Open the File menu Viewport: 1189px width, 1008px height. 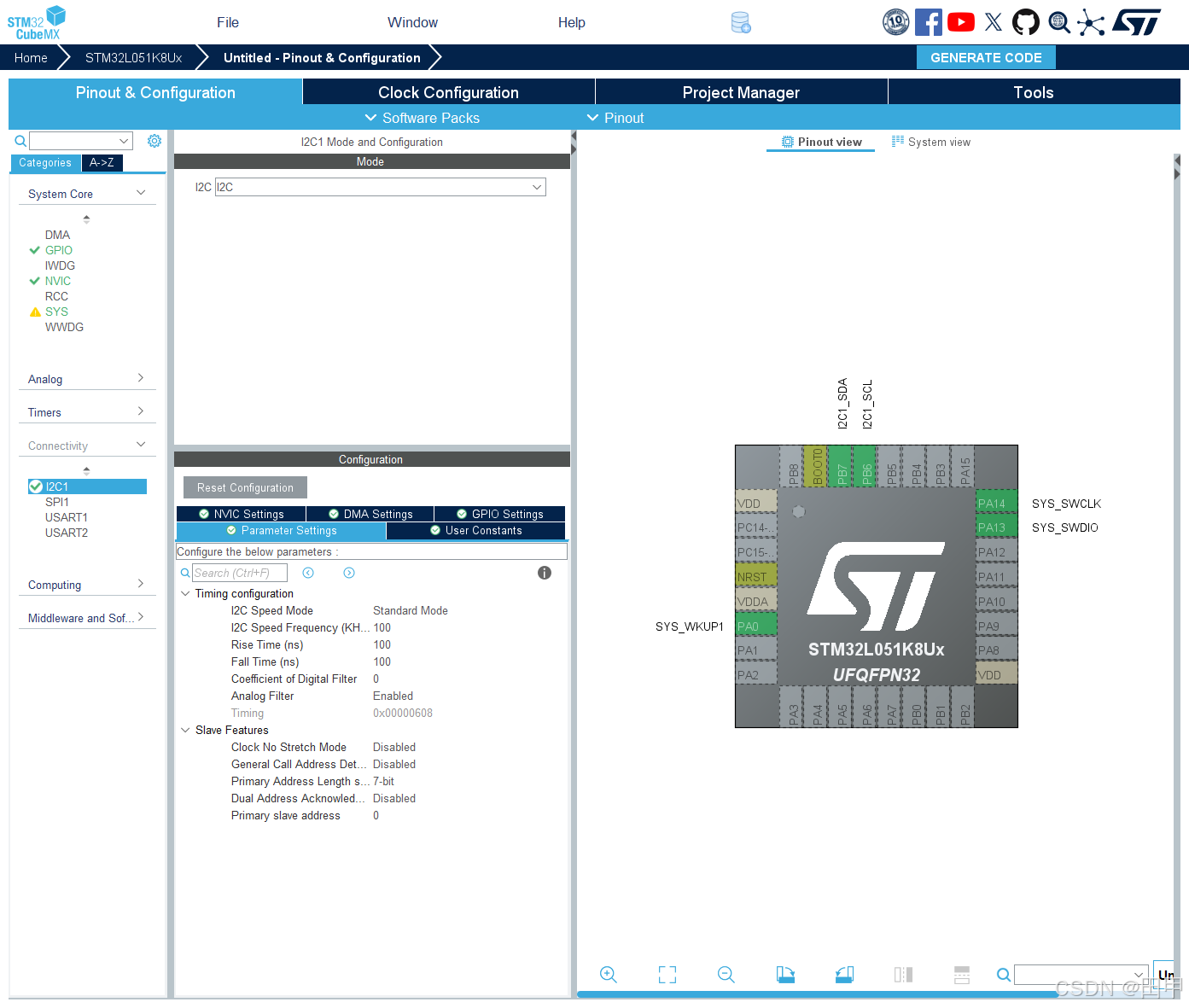click(x=228, y=22)
